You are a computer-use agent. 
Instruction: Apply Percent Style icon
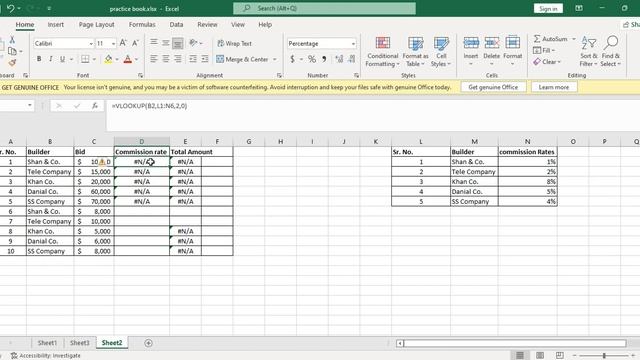click(x=312, y=59)
